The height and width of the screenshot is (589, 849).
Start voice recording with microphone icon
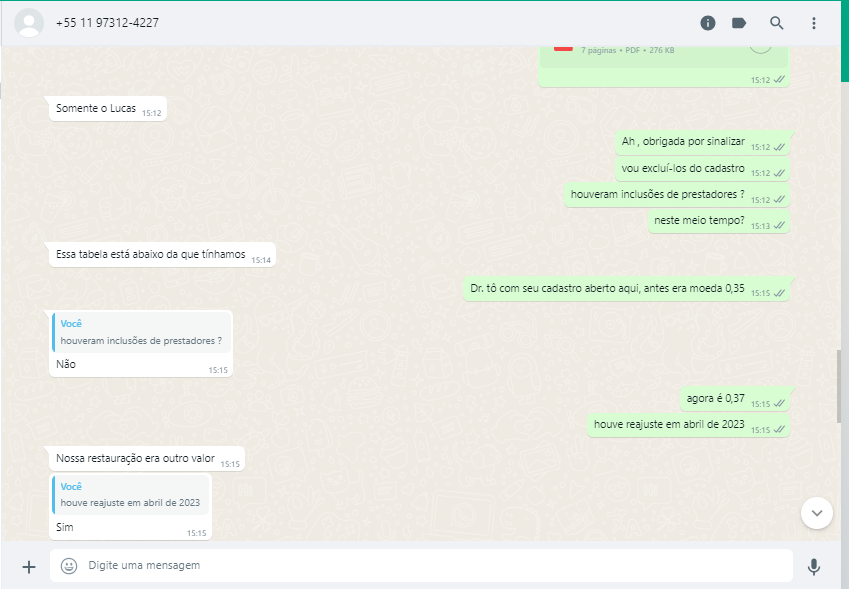813,566
